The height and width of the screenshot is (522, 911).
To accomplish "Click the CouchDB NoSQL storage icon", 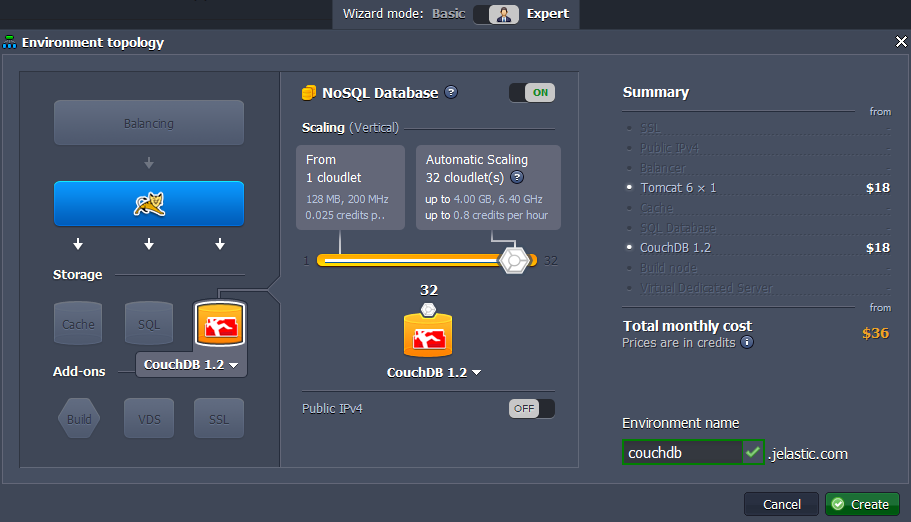I will (220, 324).
